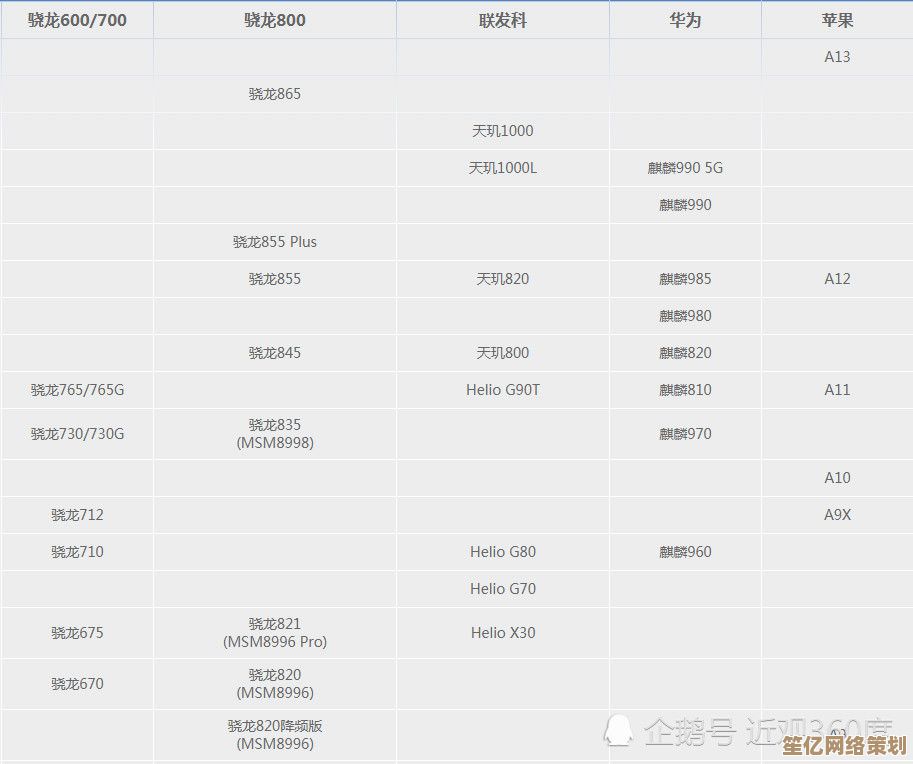Click the 骁龙675 cell
Viewport: 913px width, 764px height.
(77, 633)
